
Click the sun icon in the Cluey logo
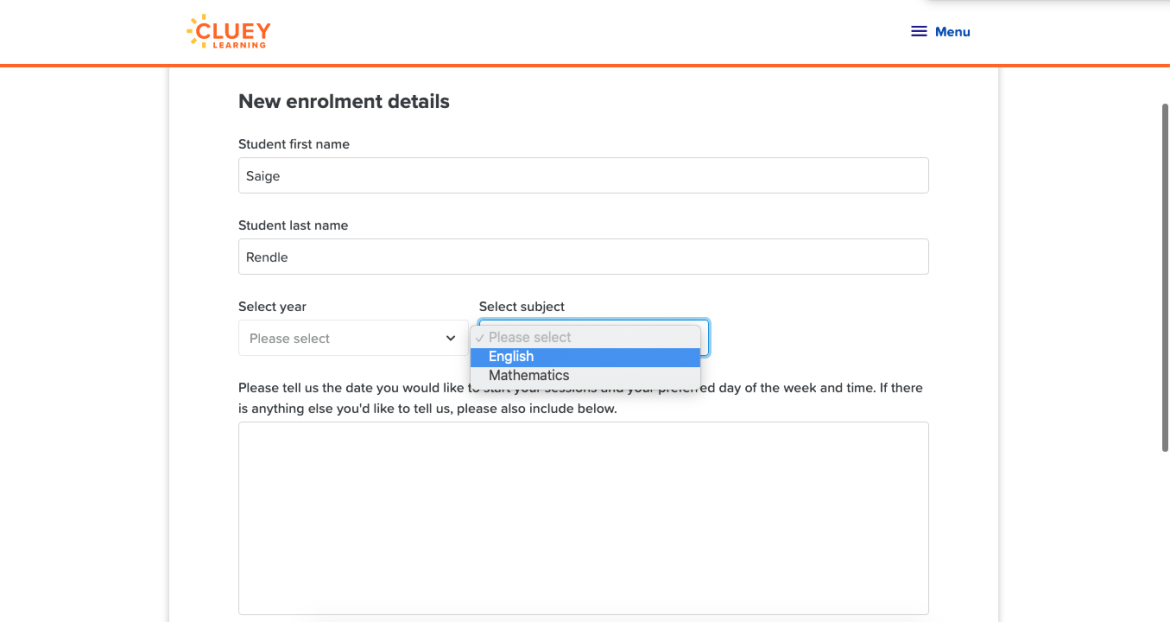coord(193,31)
